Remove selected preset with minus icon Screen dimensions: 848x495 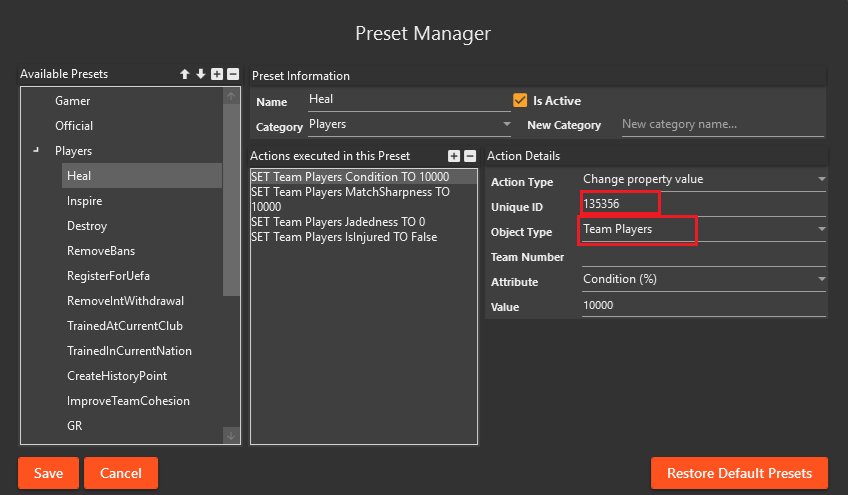click(233, 74)
